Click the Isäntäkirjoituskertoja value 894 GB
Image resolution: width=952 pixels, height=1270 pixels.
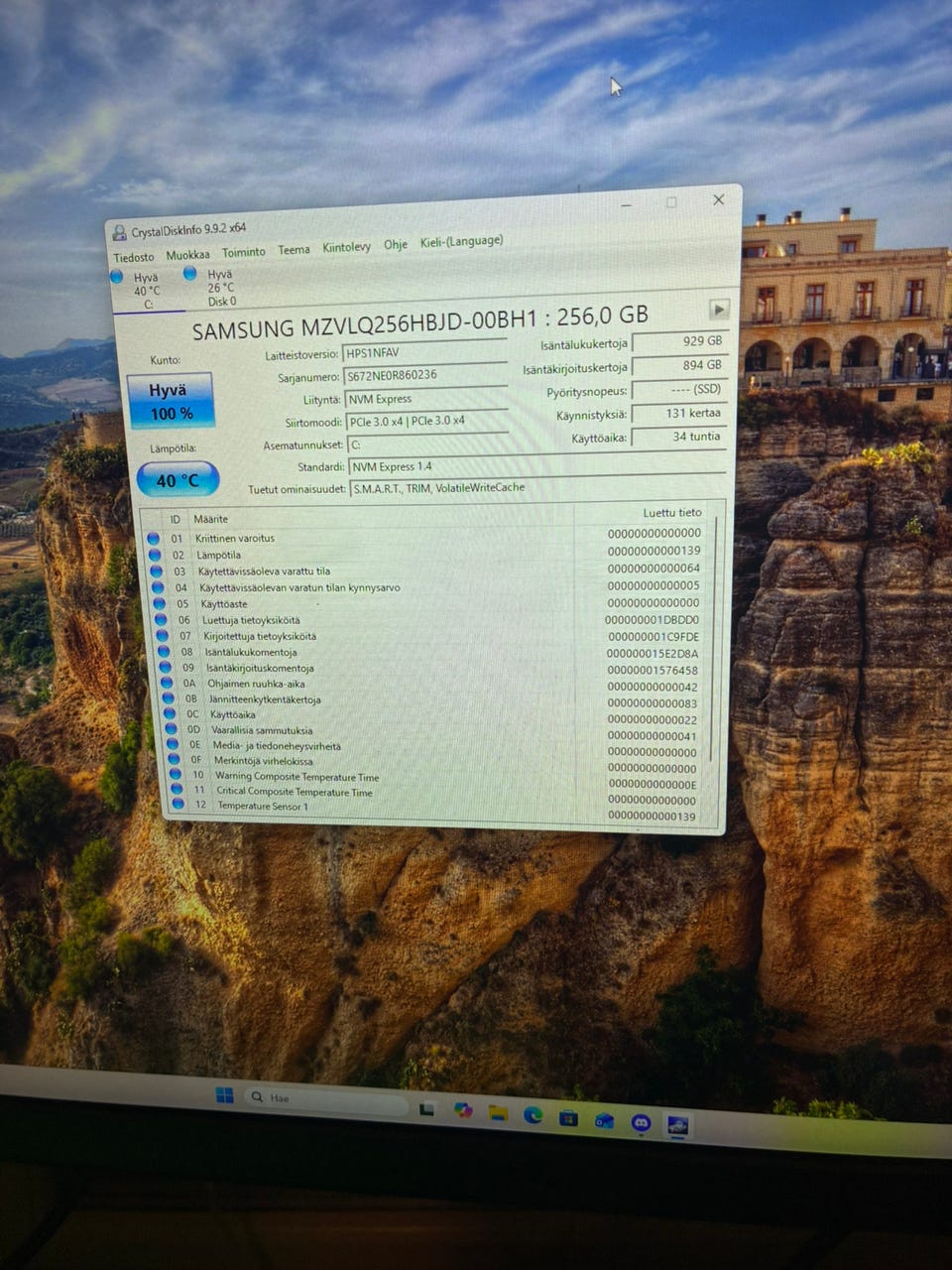click(x=679, y=365)
